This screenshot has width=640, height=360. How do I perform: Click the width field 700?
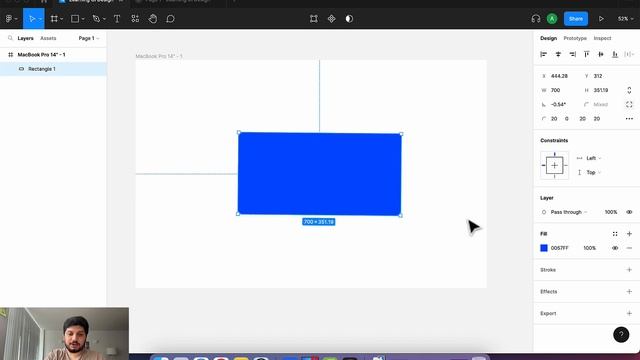(x=556, y=90)
